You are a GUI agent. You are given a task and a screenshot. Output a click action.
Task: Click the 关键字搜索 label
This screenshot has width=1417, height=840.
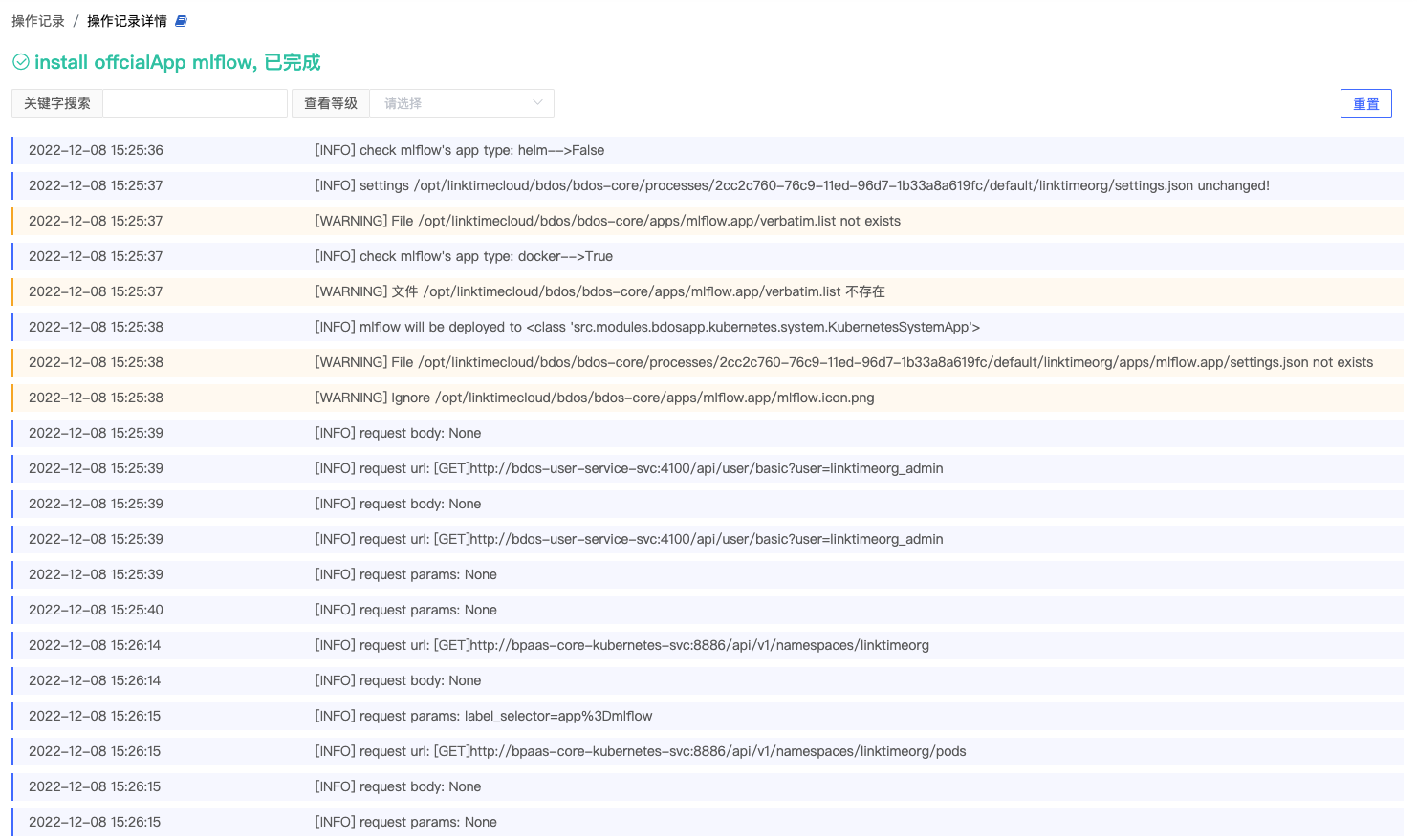click(x=57, y=103)
